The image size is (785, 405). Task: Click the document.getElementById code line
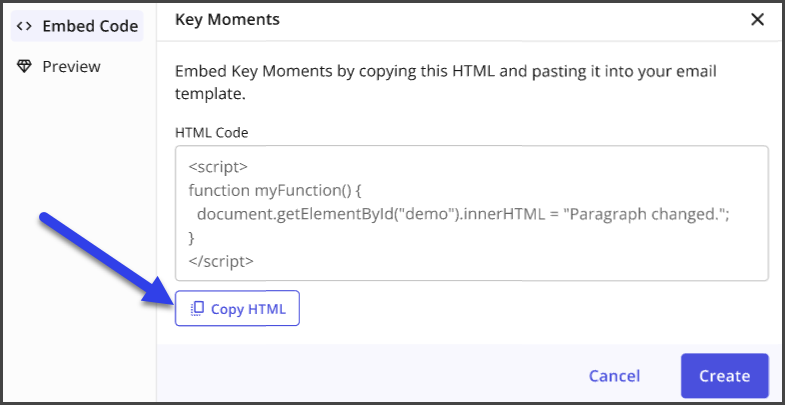[x=463, y=214]
